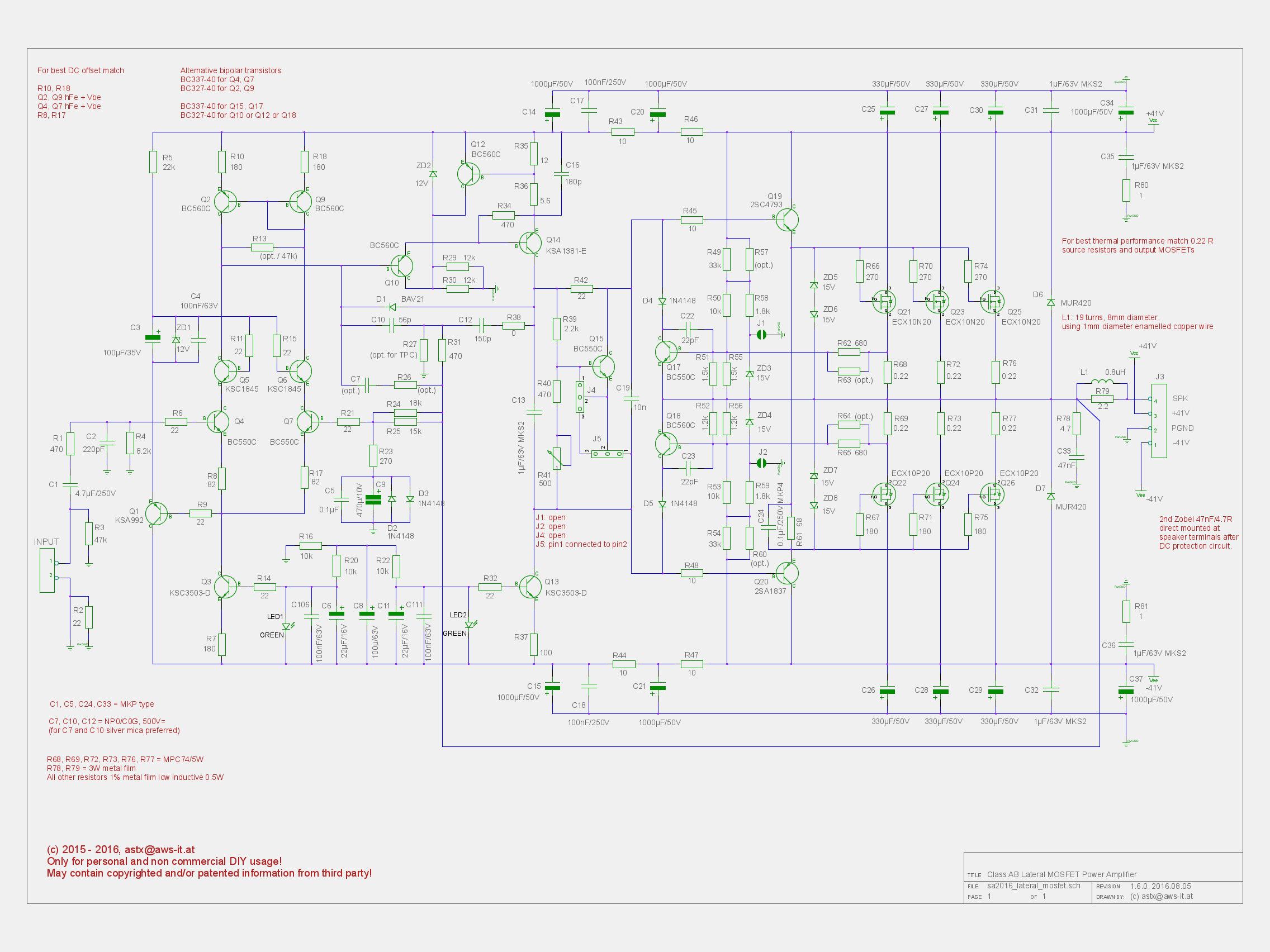Select the R41 500 trimmer potentiometer symbol
Screen dimensions: 1270x952
tap(557, 458)
